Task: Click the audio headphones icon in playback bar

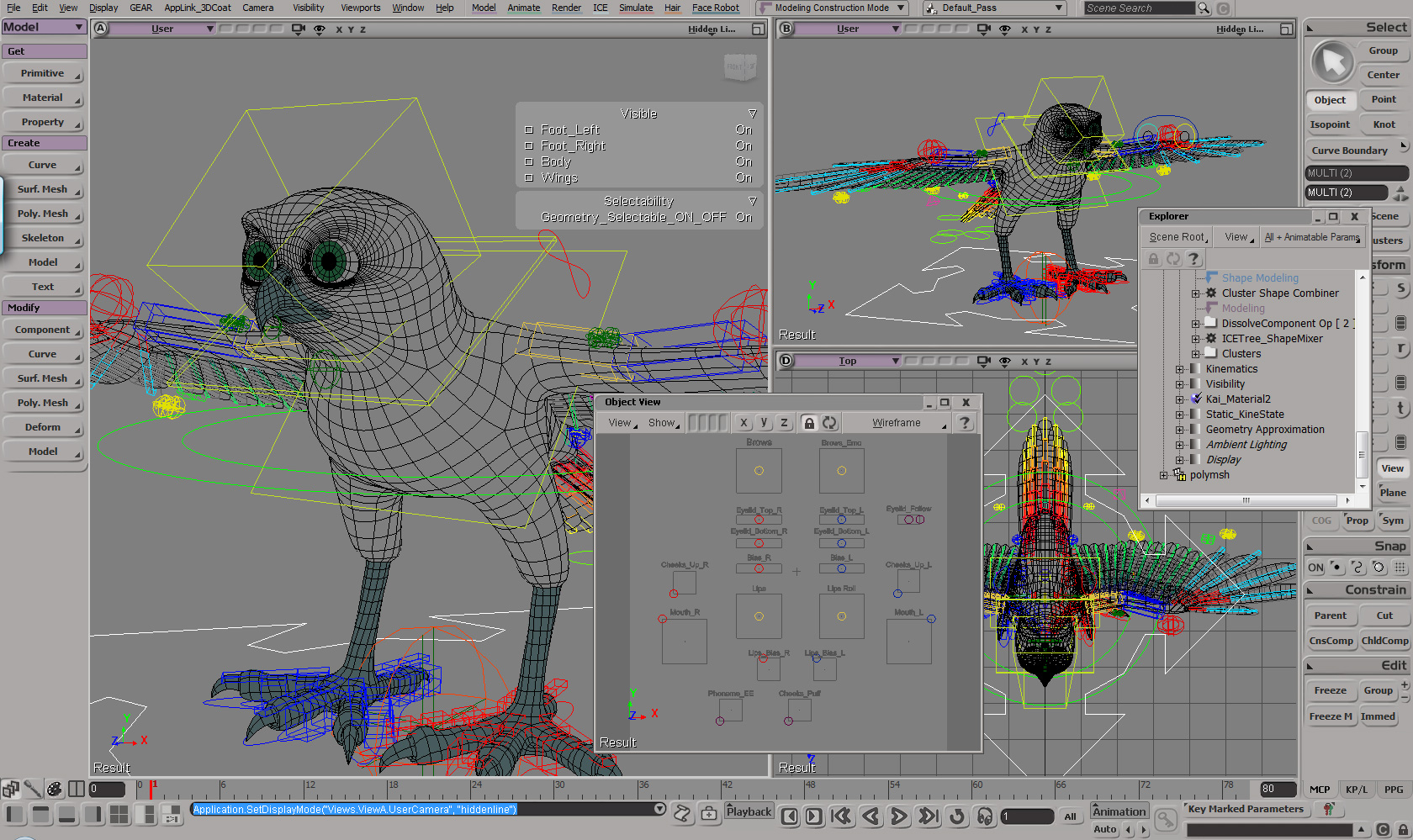Action: pos(984,816)
